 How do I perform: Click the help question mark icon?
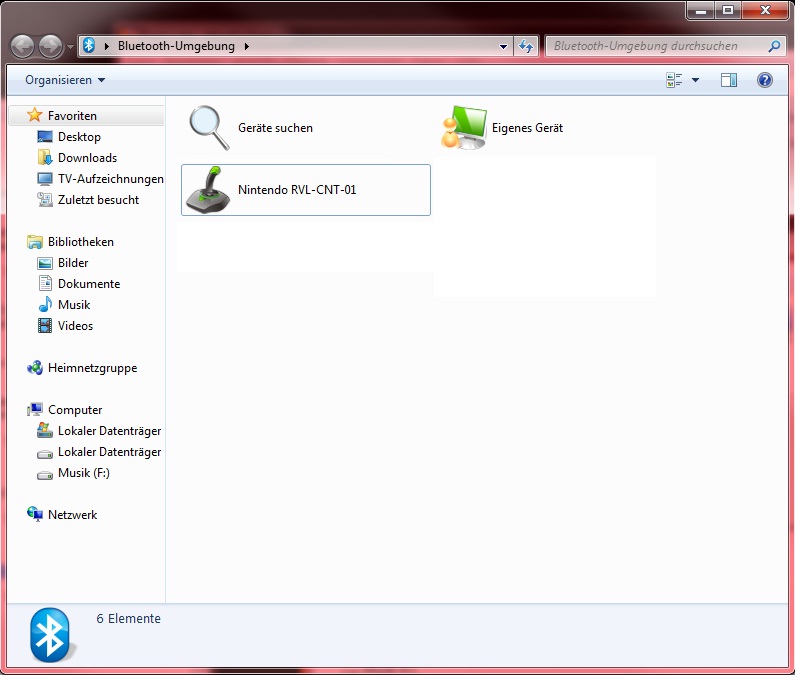tap(765, 80)
